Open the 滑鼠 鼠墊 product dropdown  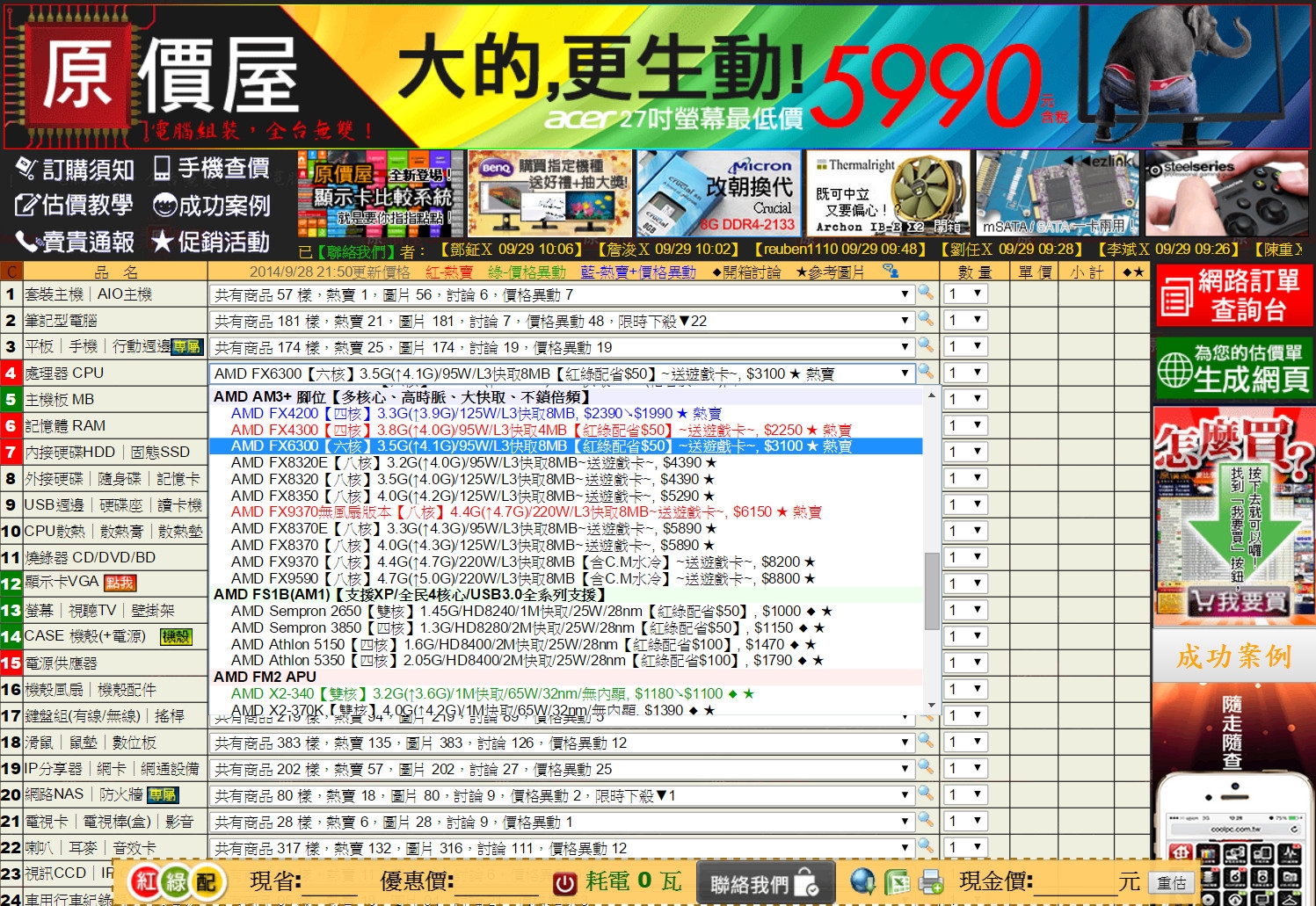(562, 743)
